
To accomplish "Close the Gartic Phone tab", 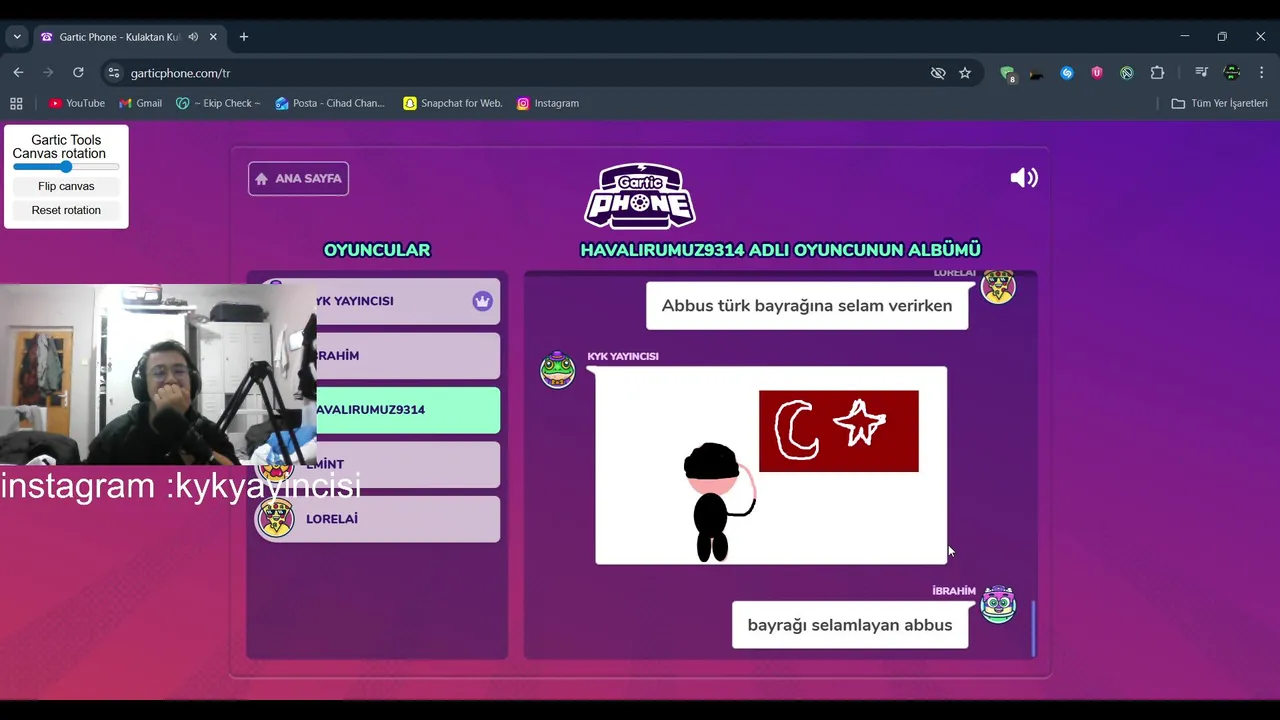I will [x=213, y=37].
